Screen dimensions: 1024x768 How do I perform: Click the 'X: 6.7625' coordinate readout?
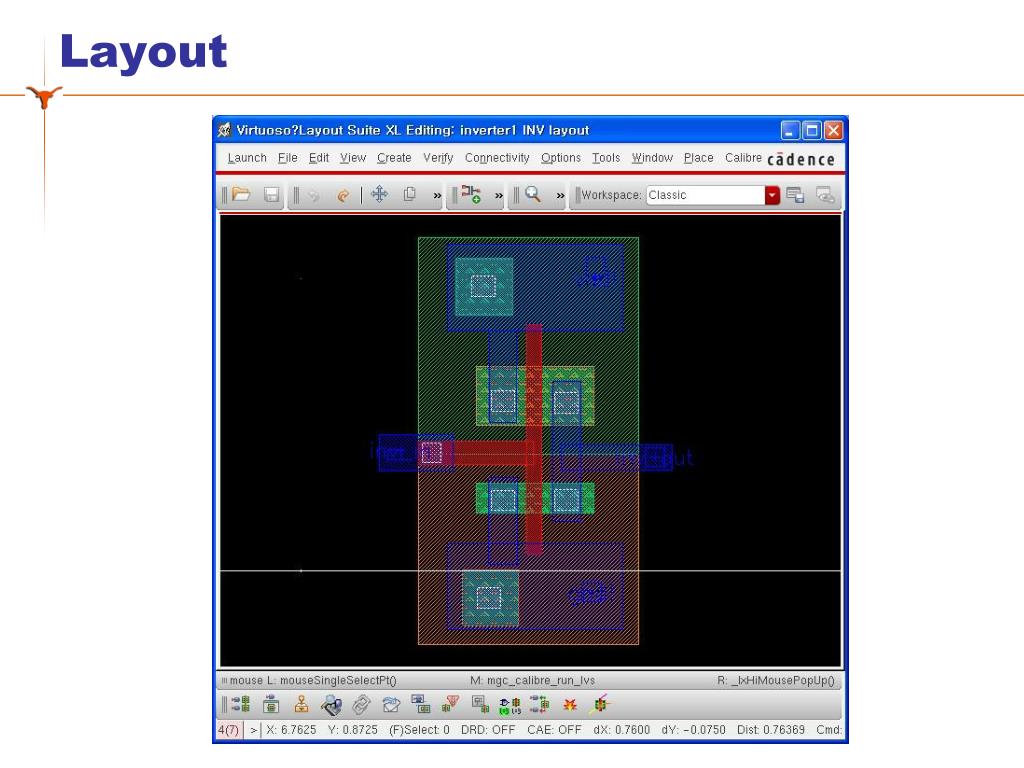pyautogui.click(x=291, y=729)
